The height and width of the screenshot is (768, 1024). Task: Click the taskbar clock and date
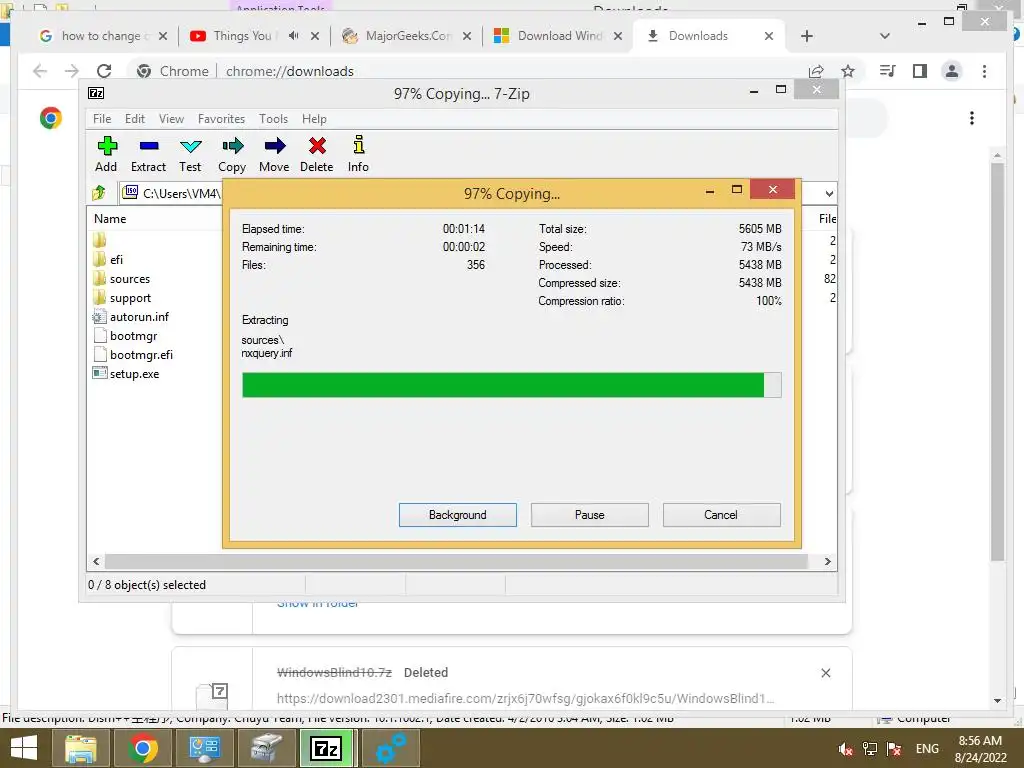(x=980, y=749)
